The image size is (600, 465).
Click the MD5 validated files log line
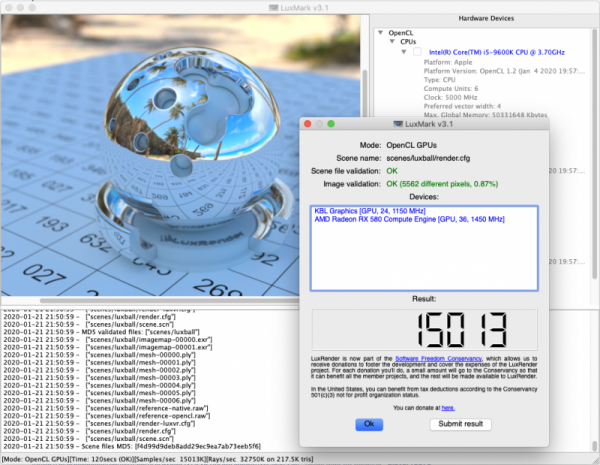click(101, 332)
